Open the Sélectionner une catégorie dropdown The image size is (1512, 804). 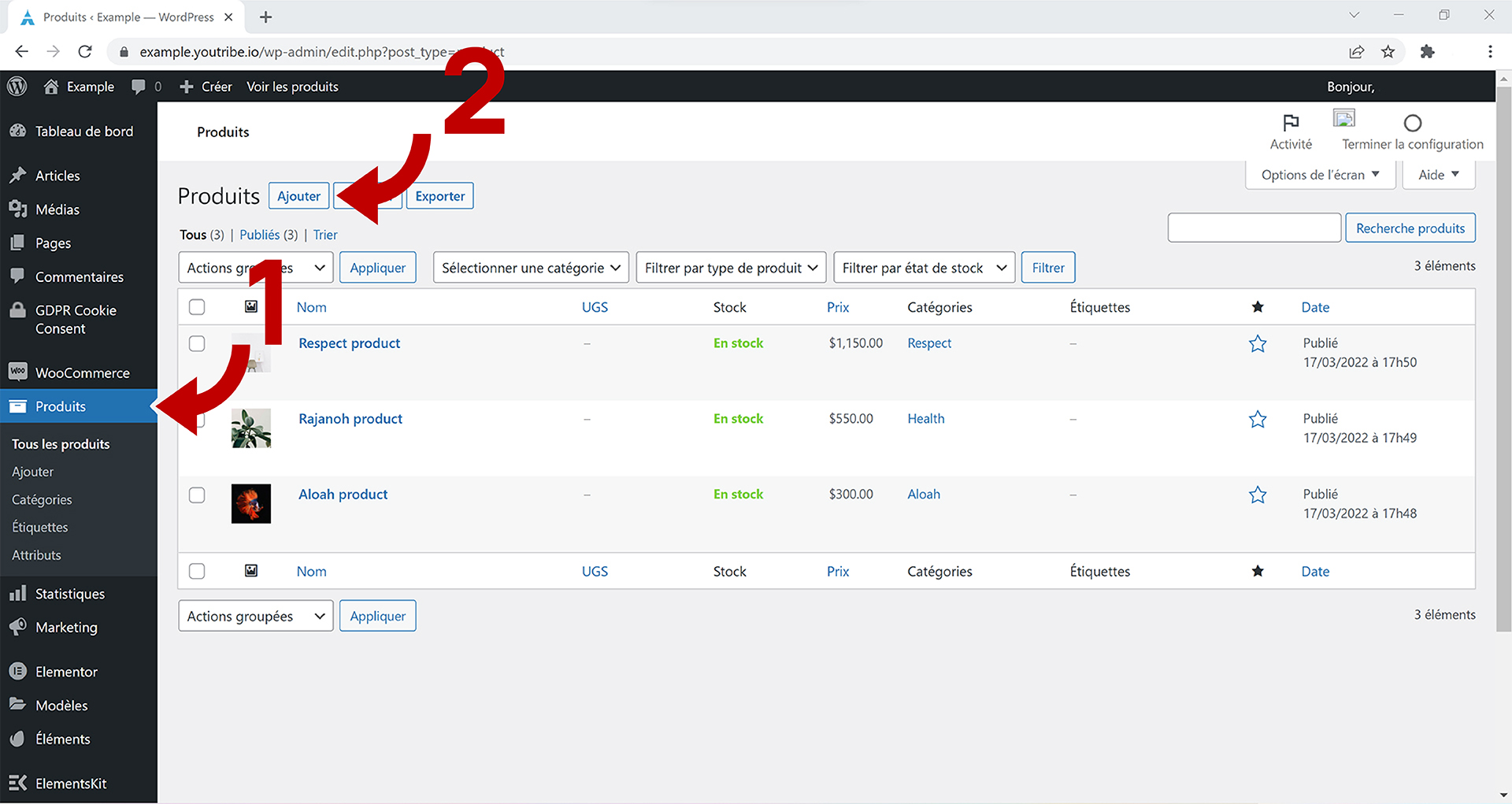(x=531, y=268)
